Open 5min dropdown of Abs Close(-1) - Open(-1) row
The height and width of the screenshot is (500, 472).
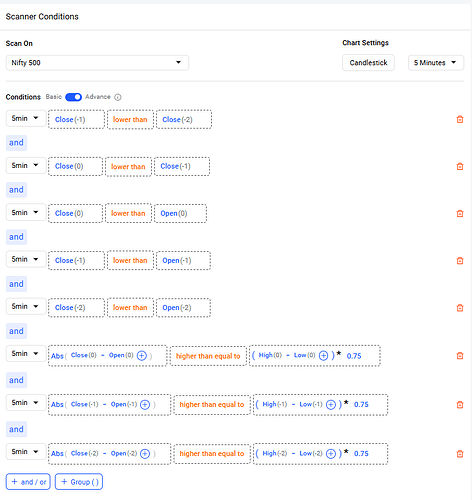(26, 402)
